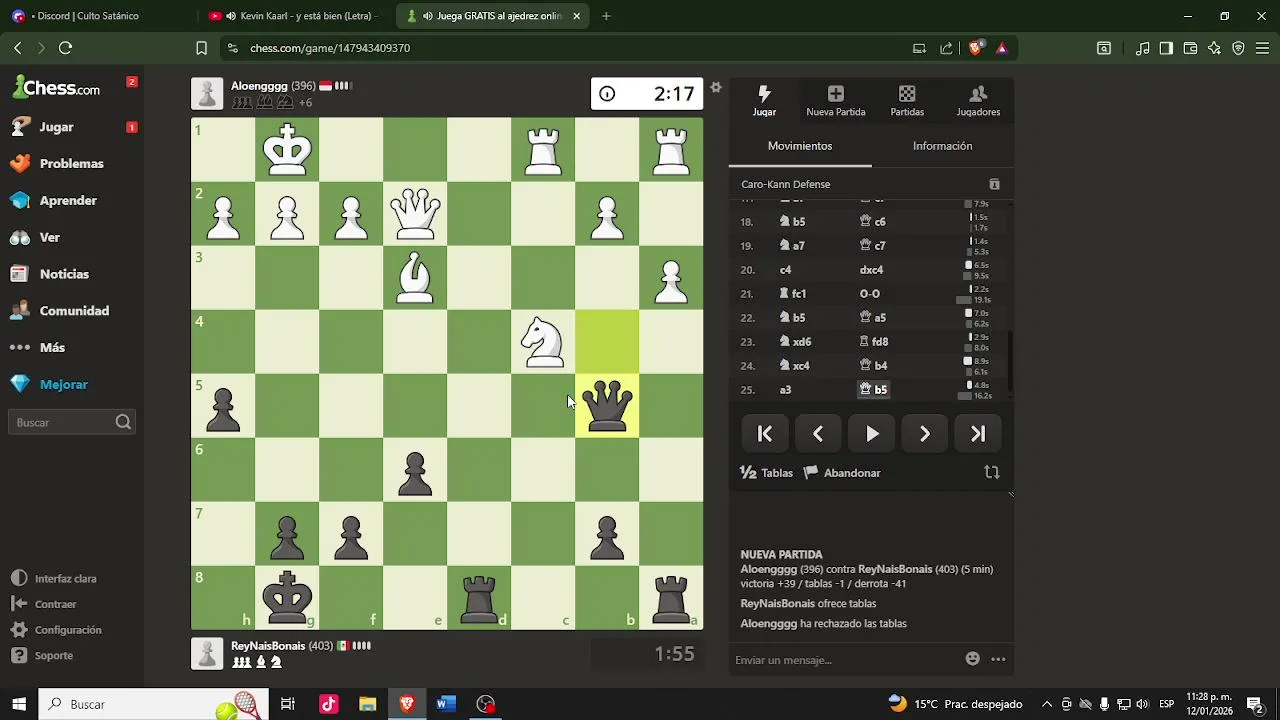
Task: Toggle browser sidebar panel icon
Action: (x=1166, y=48)
